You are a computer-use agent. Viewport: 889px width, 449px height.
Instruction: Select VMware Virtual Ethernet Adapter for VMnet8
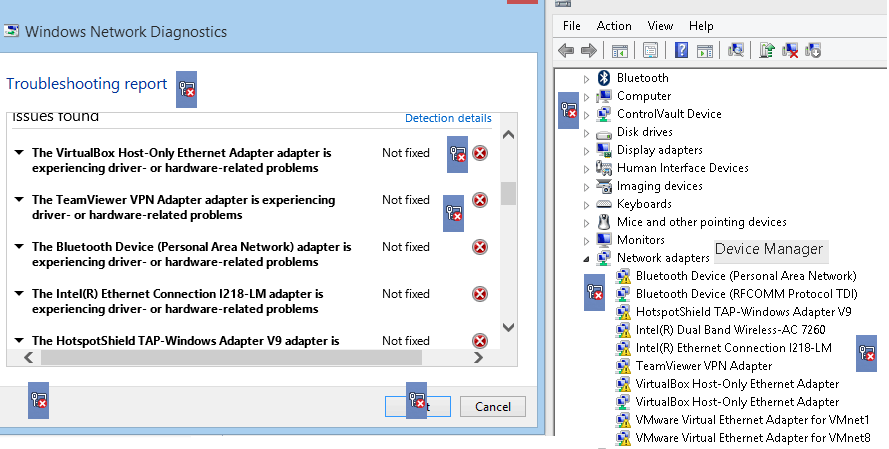[x=752, y=438]
